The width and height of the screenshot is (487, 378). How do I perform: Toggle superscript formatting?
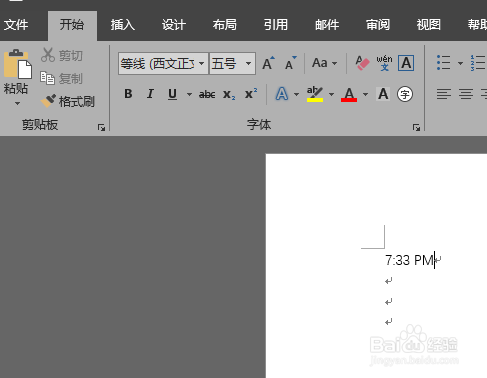pos(251,94)
